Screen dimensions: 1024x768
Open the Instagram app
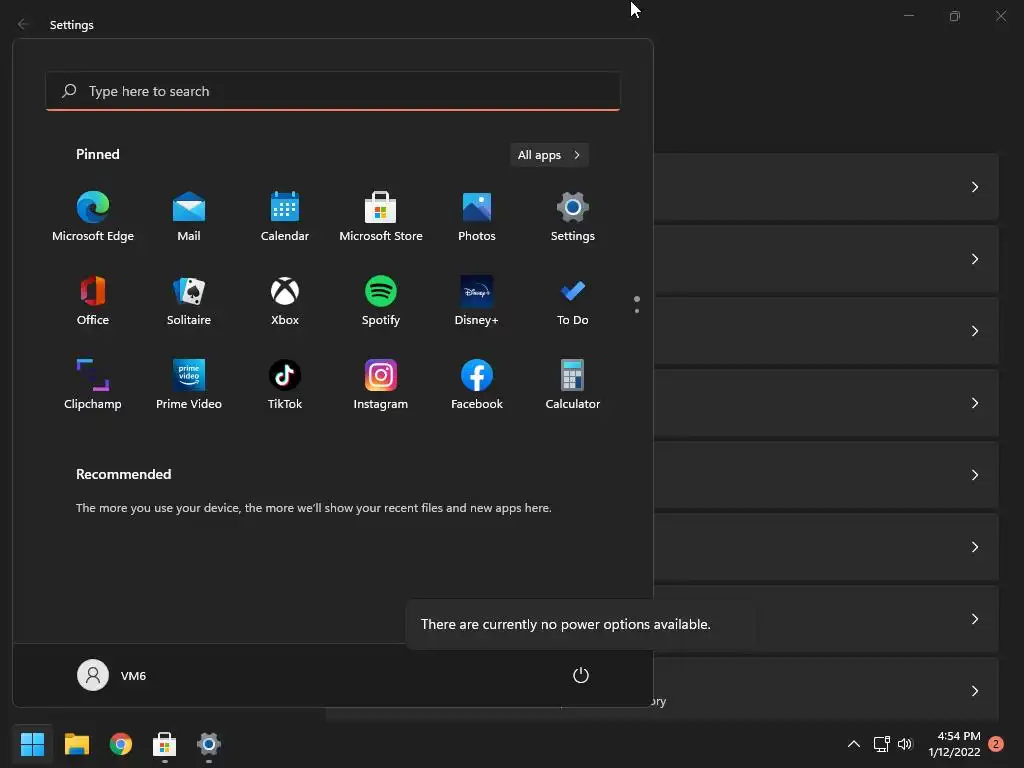coord(381,385)
